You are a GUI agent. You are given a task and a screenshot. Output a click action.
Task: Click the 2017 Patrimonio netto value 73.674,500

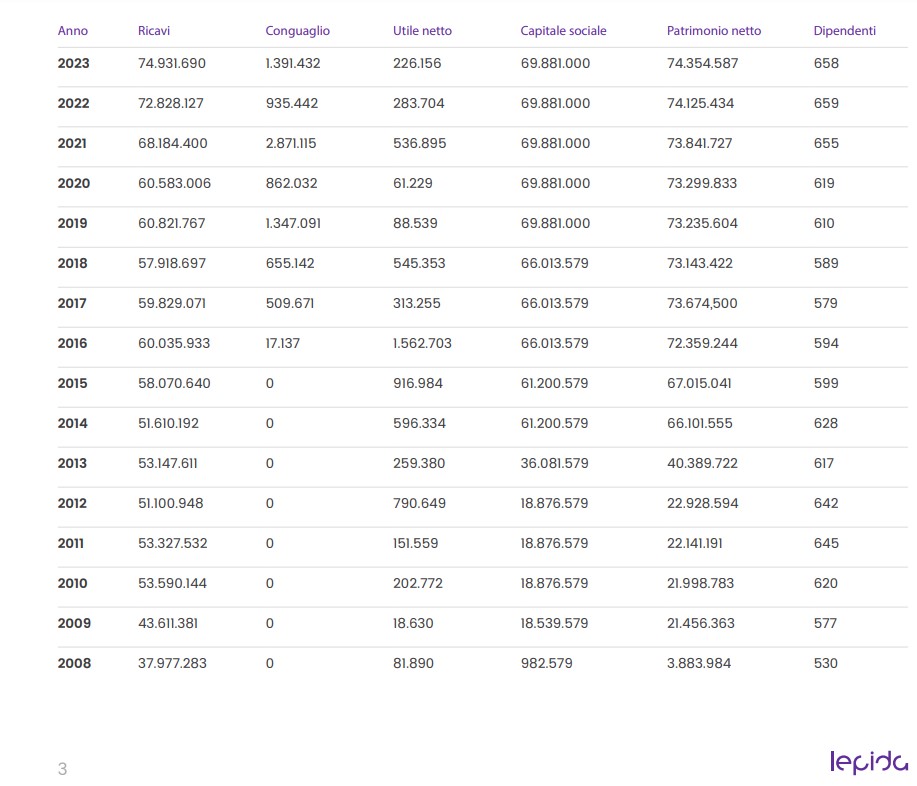(702, 304)
